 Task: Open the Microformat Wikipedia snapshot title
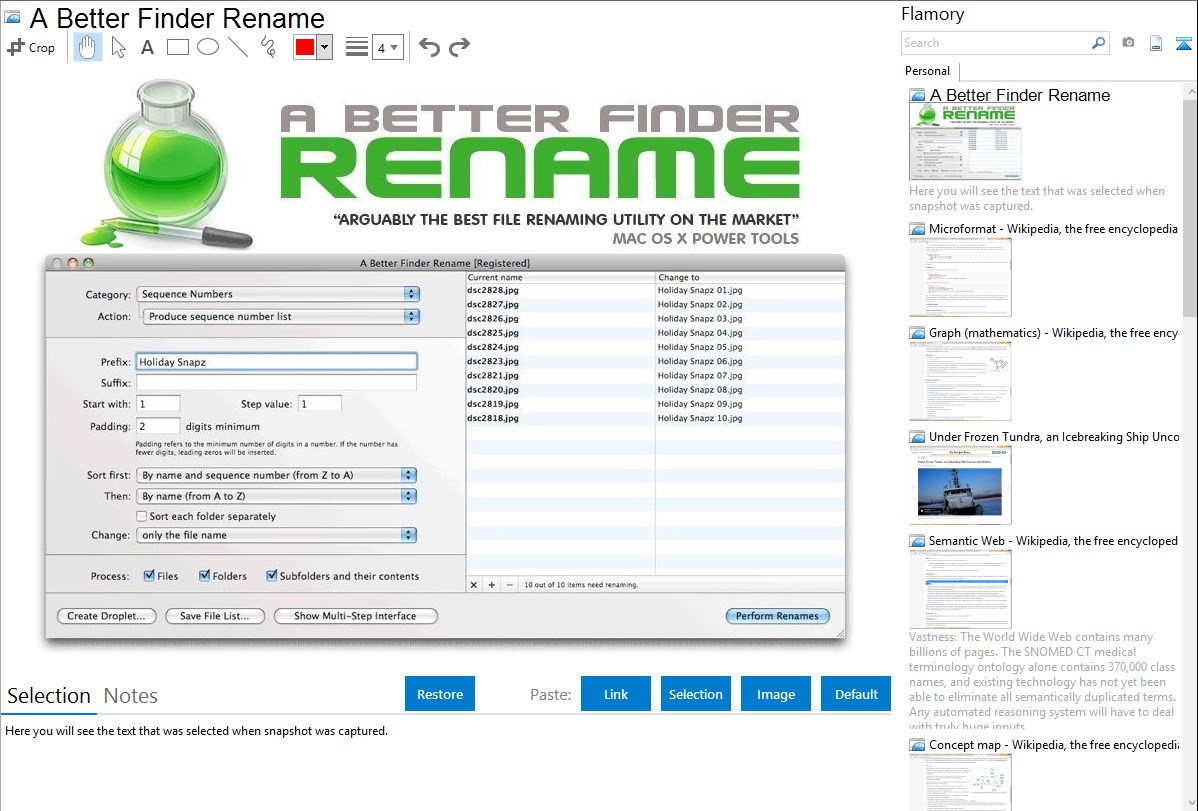1053,229
